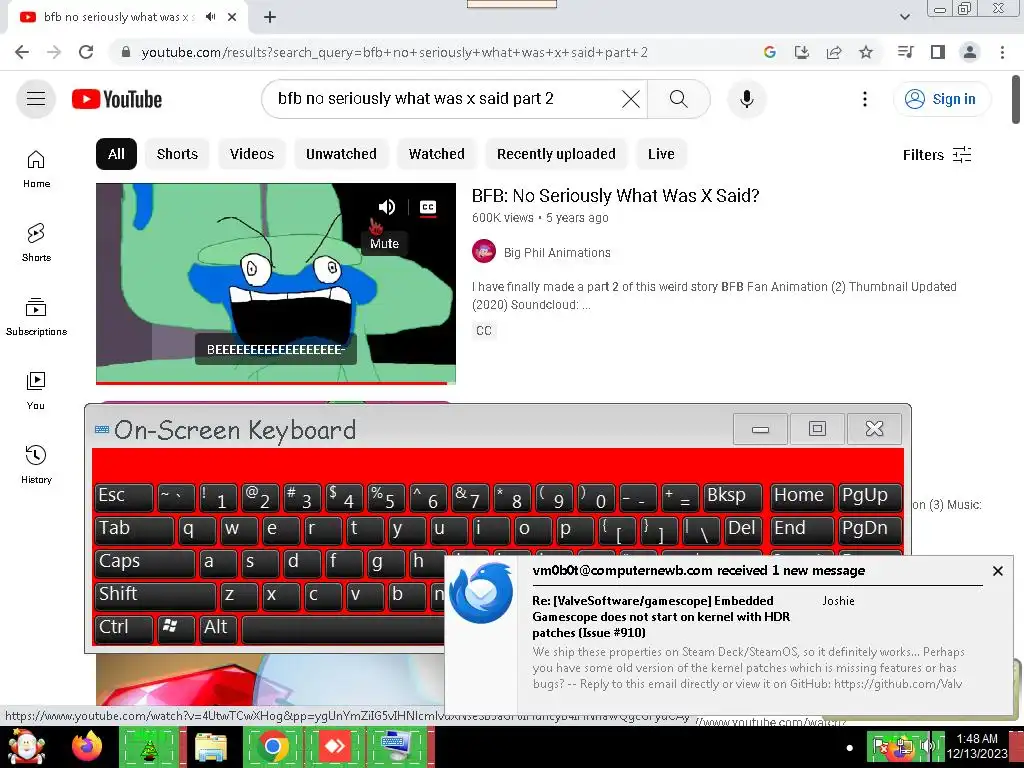Select the Live filter chip
1024x768 pixels.
[x=661, y=154]
